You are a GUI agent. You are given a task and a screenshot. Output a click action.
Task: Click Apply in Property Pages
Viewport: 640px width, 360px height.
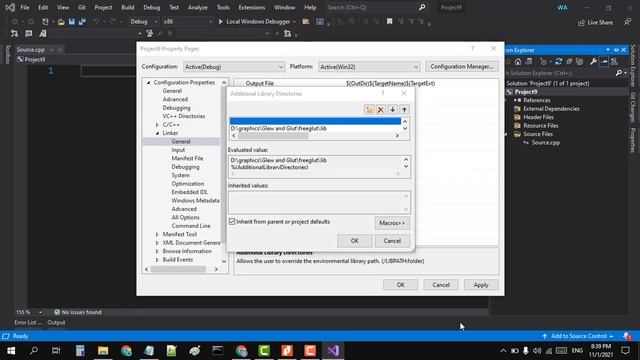[x=481, y=285]
